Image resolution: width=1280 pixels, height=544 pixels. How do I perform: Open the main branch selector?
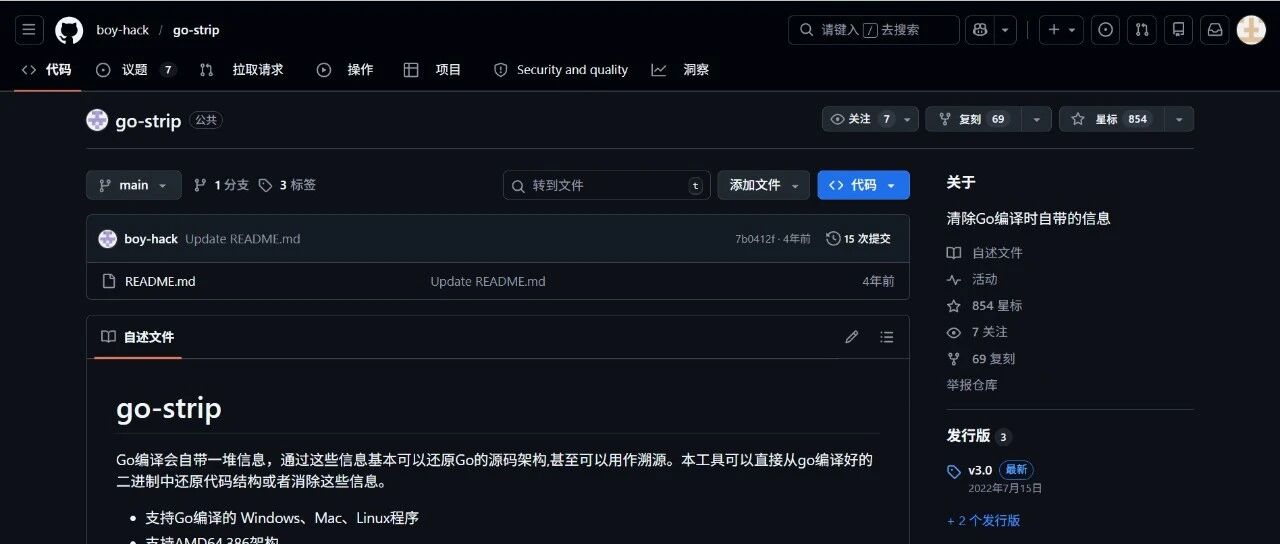click(x=134, y=185)
